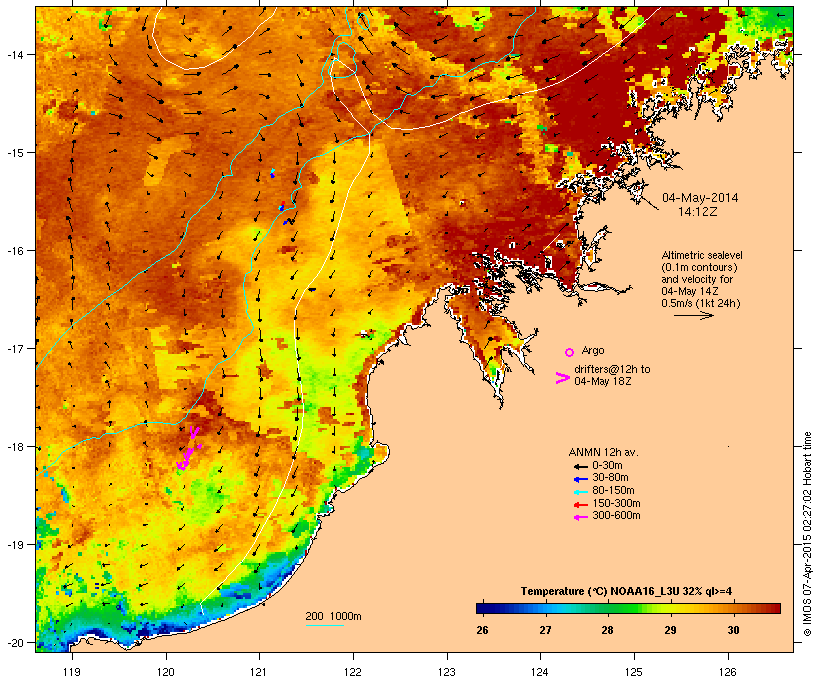The width and height of the screenshot is (820, 680).
Task: Click the longitude axis label 119
Action: [72, 672]
